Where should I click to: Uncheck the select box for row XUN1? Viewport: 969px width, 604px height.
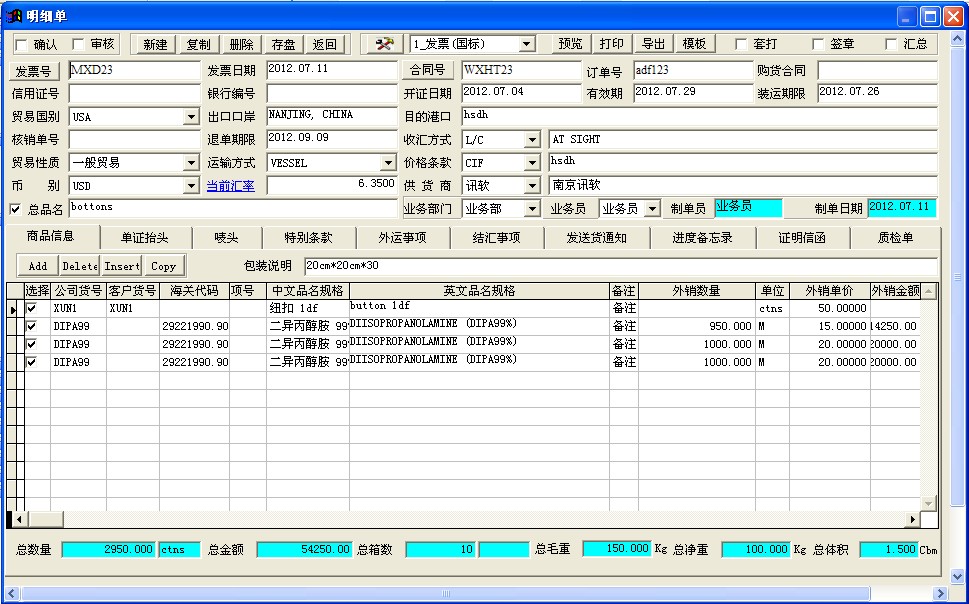pyautogui.click(x=31, y=308)
